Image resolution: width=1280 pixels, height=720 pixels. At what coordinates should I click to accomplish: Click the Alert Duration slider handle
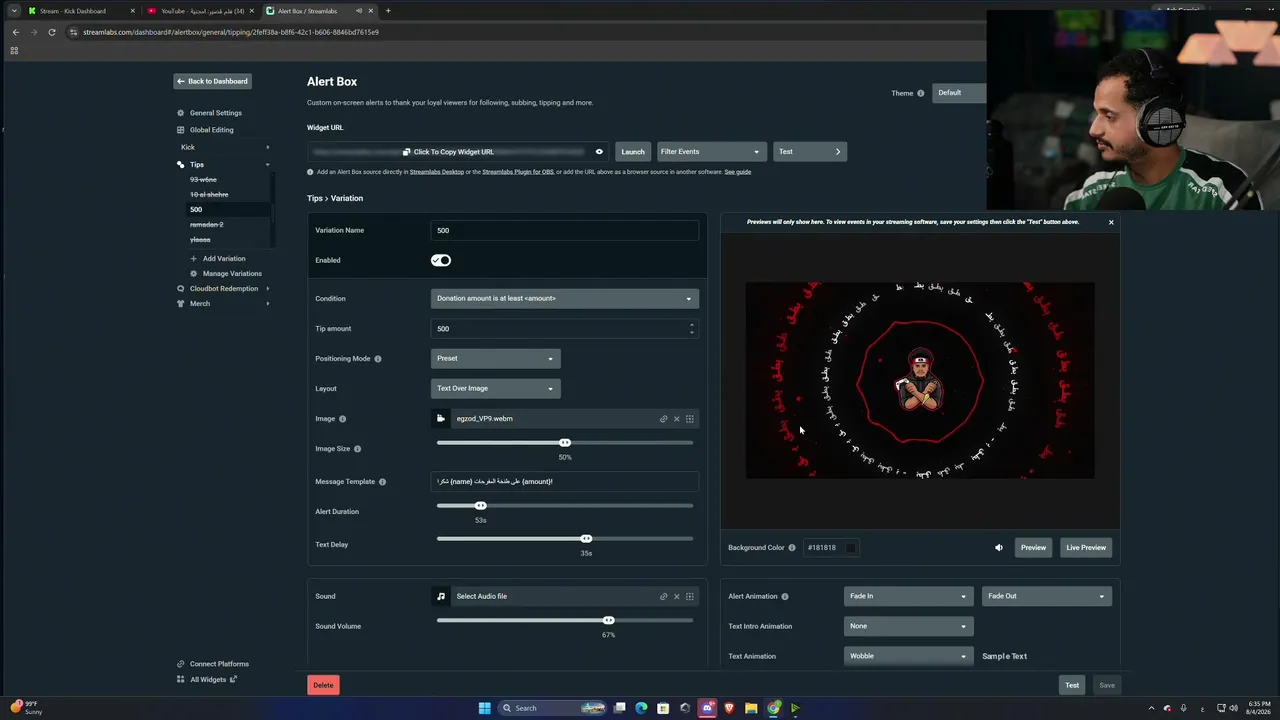481,506
